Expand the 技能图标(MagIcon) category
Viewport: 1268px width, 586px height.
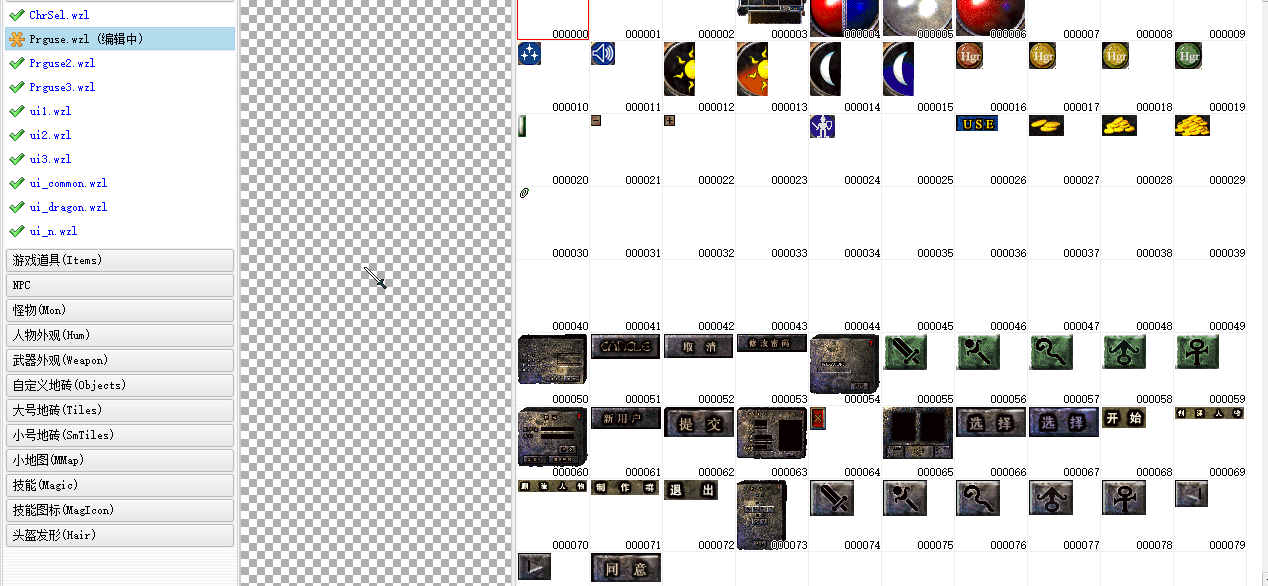click(120, 510)
